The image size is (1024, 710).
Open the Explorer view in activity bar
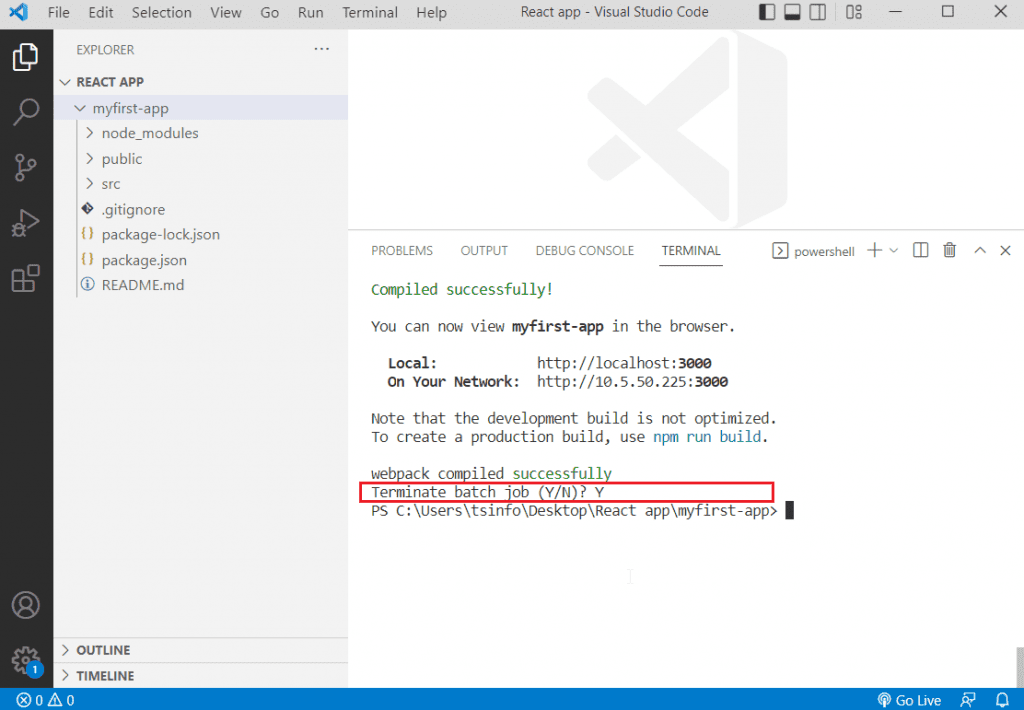click(25, 57)
